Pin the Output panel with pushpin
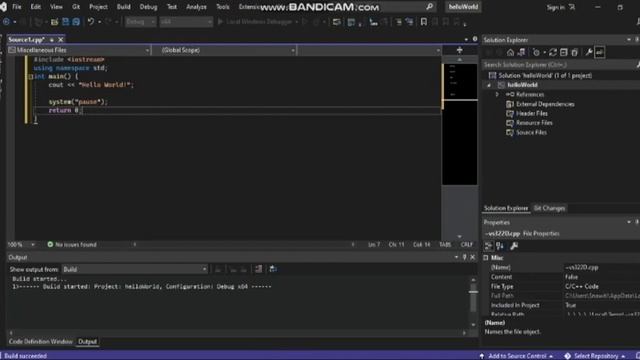 (x=464, y=257)
